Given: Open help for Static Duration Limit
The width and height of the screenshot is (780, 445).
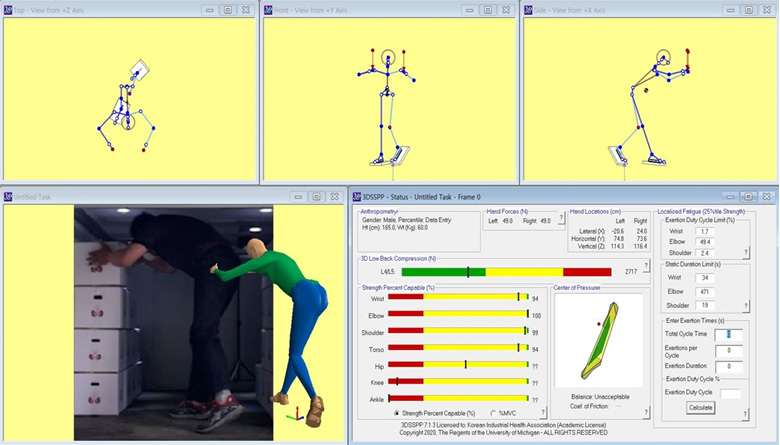Looking at the screenshot, I should [746, 305].
